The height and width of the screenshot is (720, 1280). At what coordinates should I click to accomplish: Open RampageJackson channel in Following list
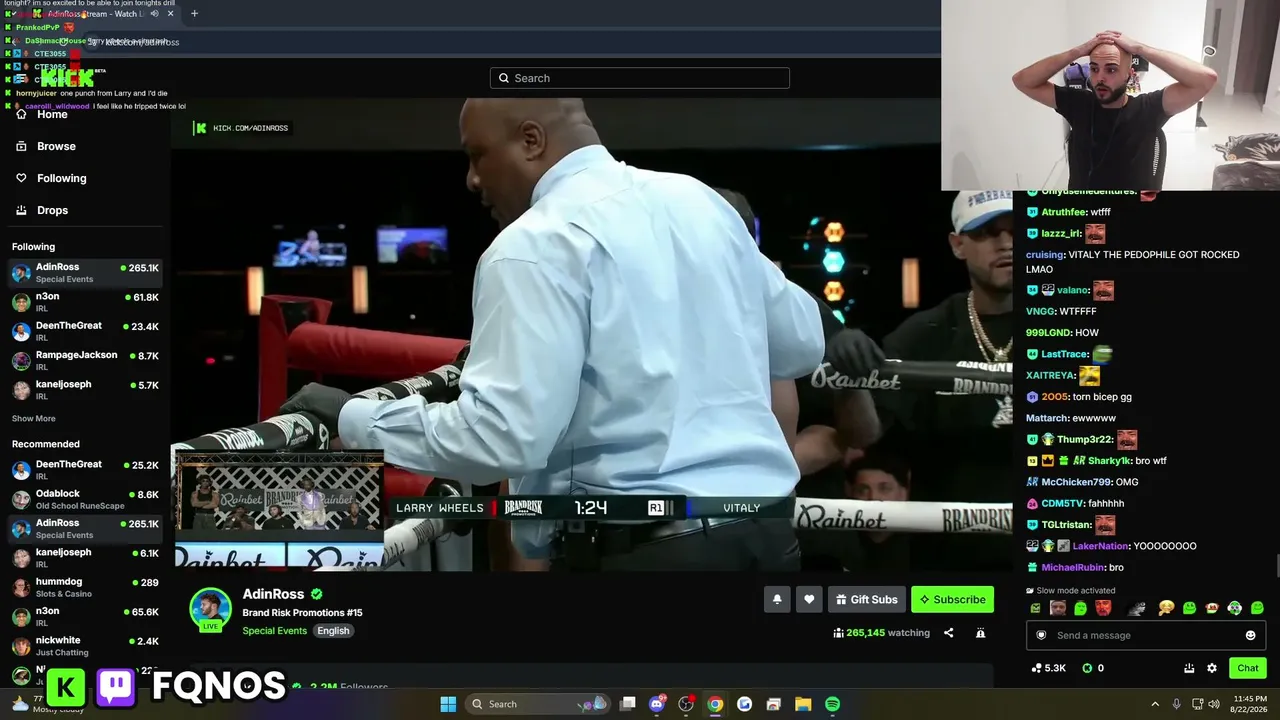pos(85,360)
